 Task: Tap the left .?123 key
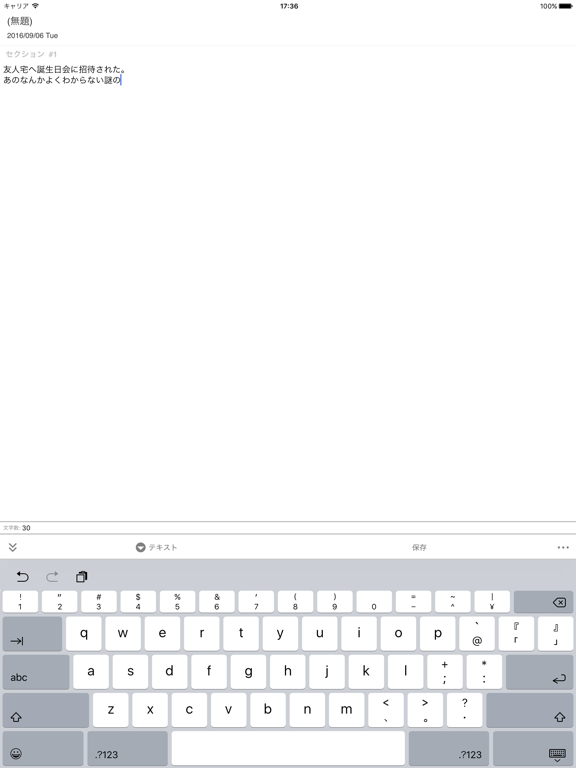coord(127,748)
